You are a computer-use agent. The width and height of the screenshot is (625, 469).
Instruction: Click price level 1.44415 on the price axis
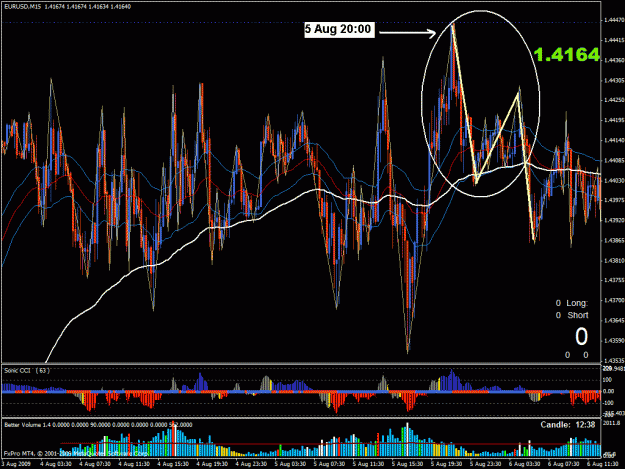pos(614,40)
